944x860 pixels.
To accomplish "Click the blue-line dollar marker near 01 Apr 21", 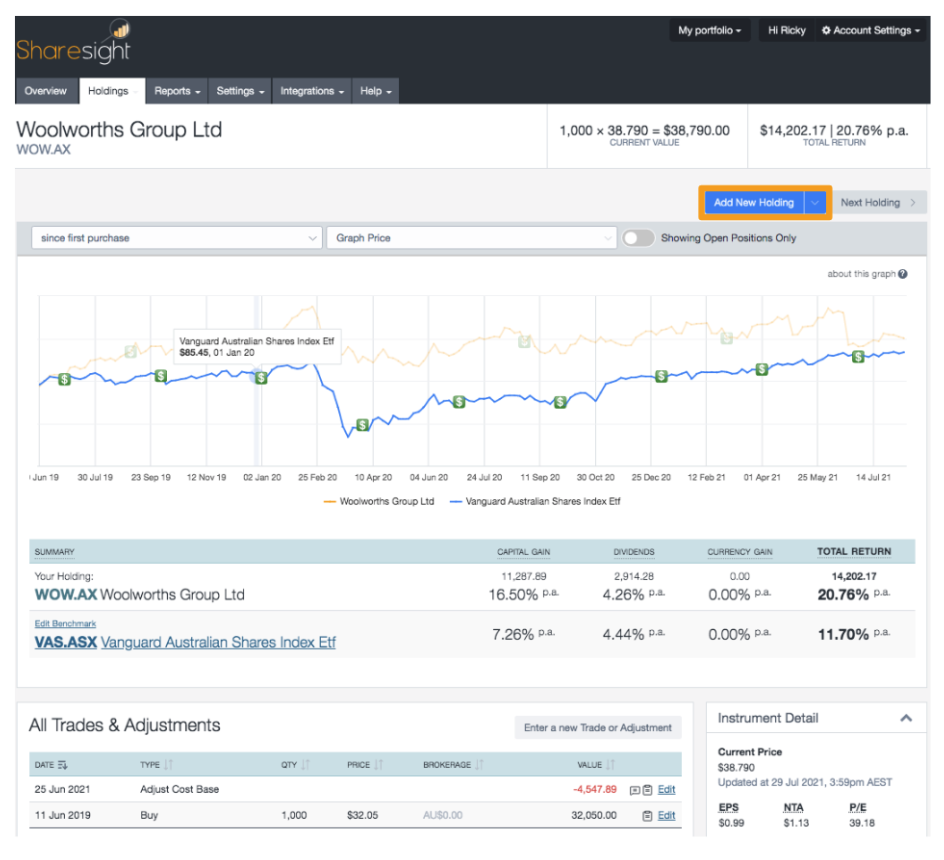I will click(x=762, y=369).
